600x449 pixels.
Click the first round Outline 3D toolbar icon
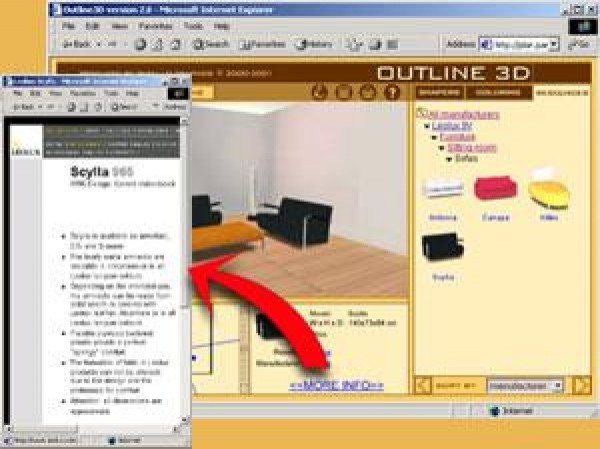click(x=319, y=92)
